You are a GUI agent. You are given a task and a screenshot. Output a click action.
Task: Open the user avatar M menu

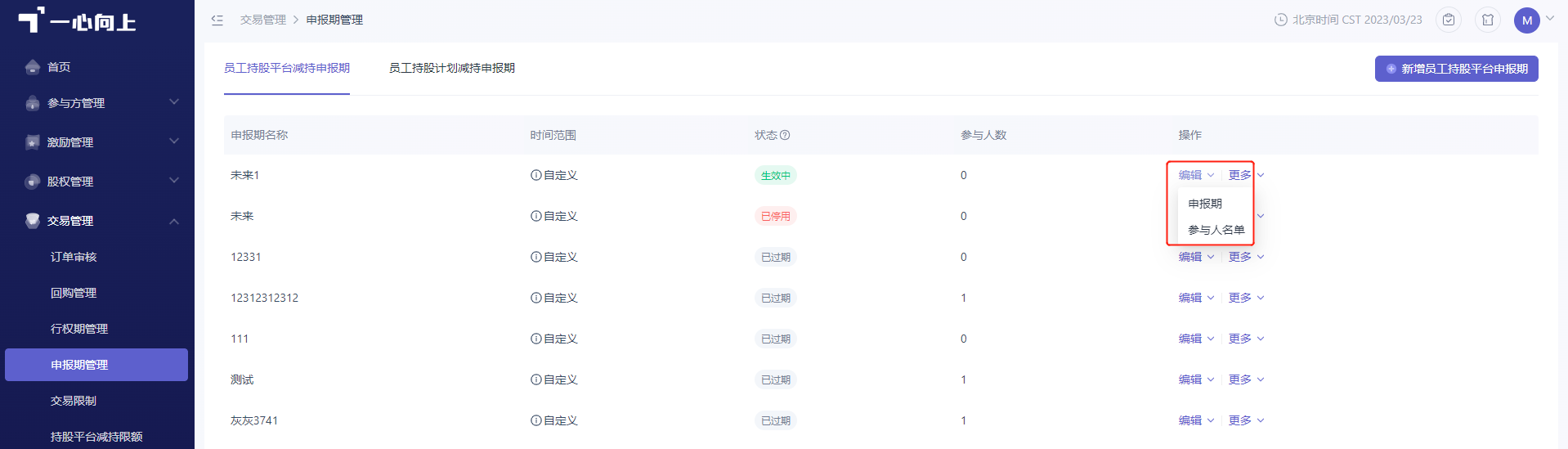pyautogui.click(x=1527, y=20)
